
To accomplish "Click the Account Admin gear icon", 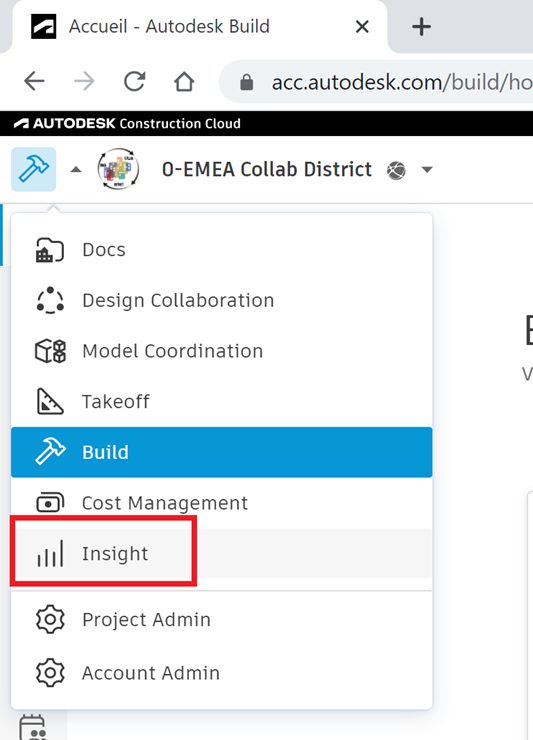I will 50,673.
